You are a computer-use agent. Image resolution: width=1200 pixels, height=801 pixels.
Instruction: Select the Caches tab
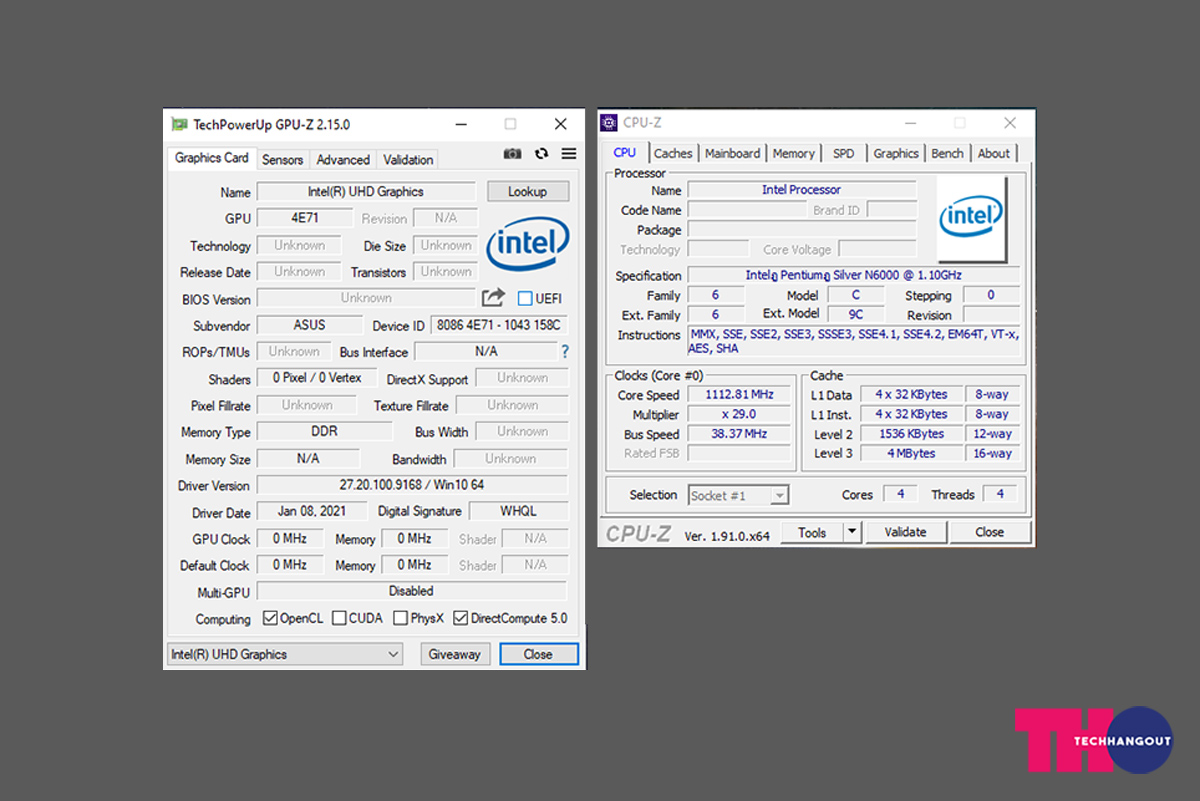[x=673, y=154]
